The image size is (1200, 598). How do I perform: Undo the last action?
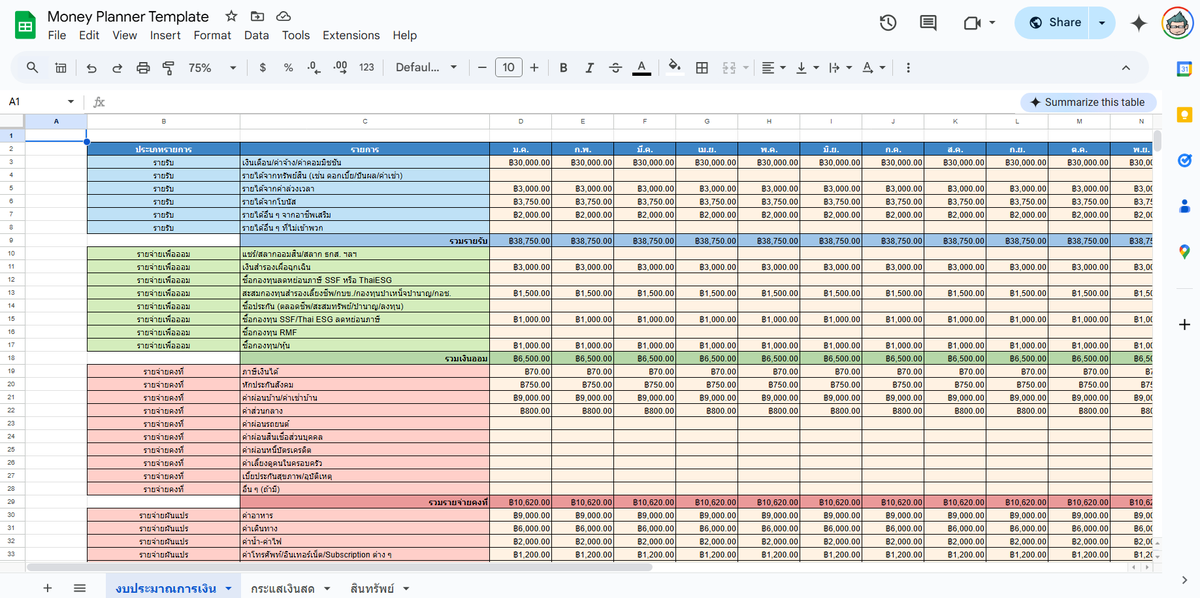[x=92, y=68]
